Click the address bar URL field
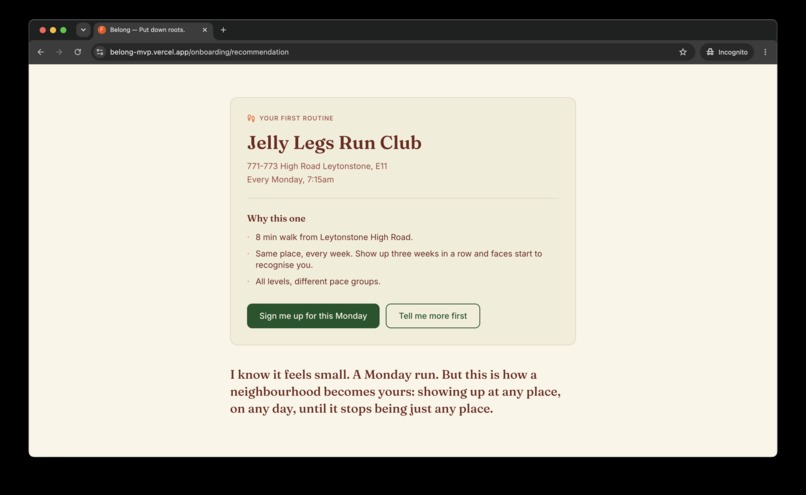 point(391,52)
